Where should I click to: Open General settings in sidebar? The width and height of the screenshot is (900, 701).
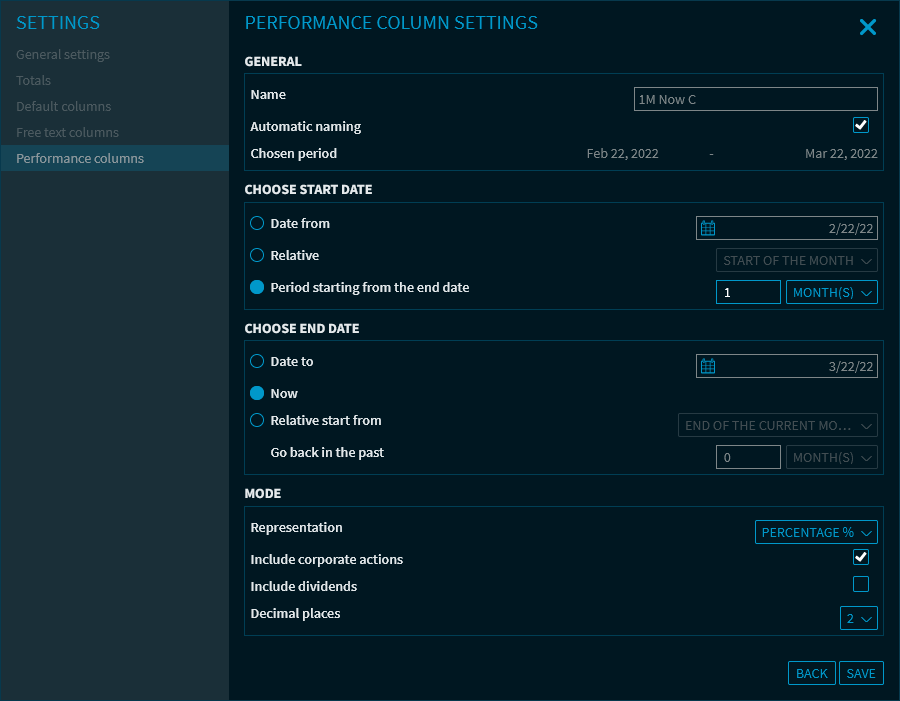click(x=63, y=55)
